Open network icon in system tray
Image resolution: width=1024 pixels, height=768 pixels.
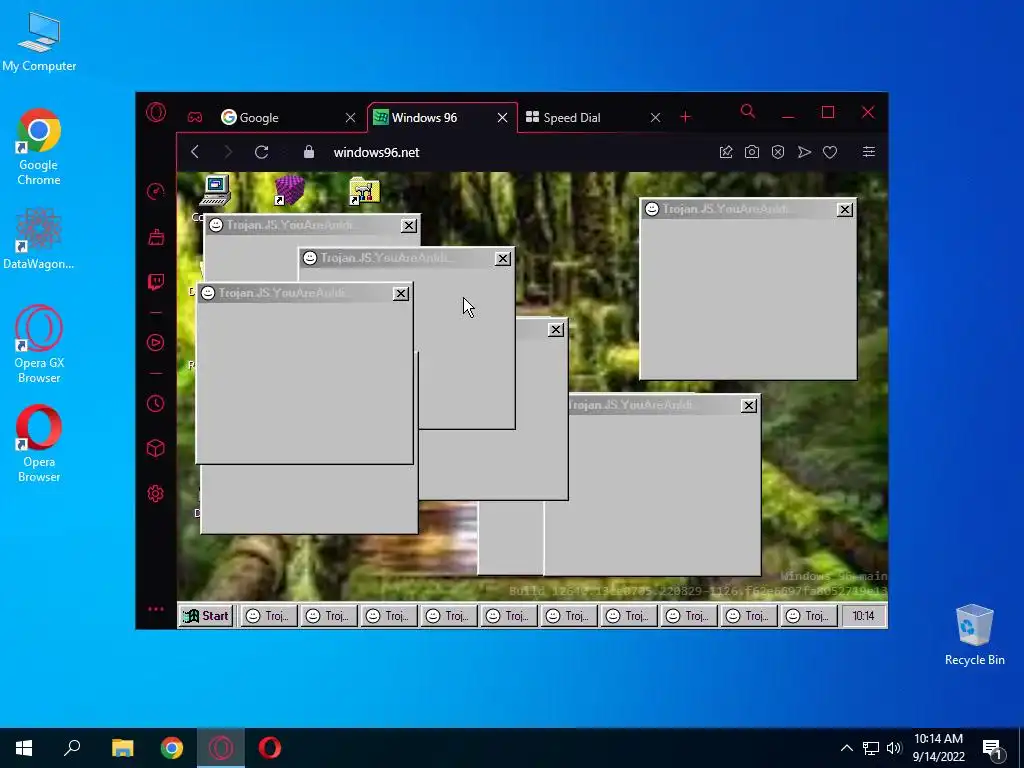point(871,748)
